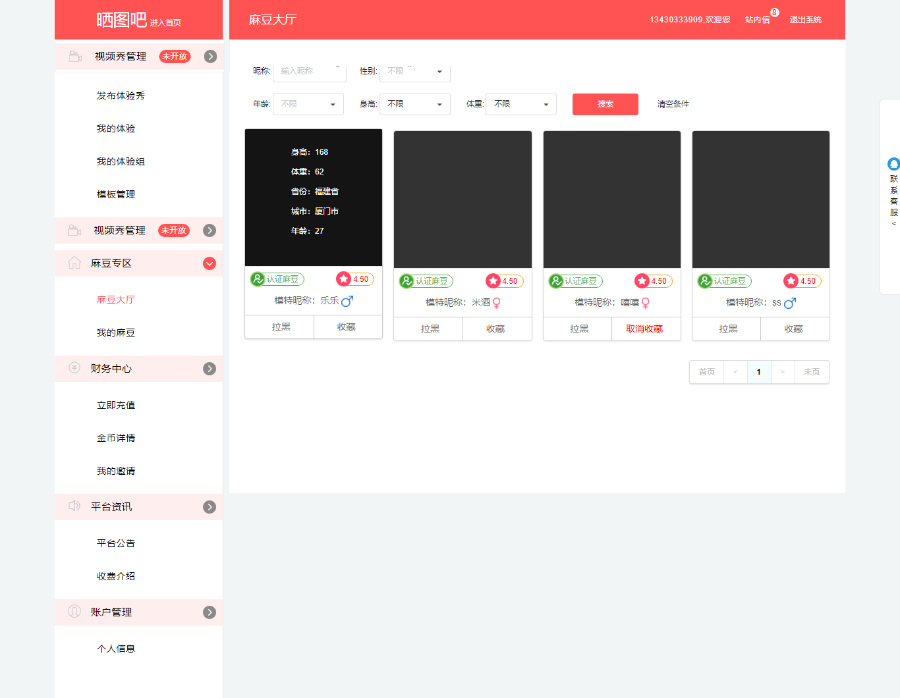
Task: Click the speaker icon beside 平台资讯
Action: [74, 506]
